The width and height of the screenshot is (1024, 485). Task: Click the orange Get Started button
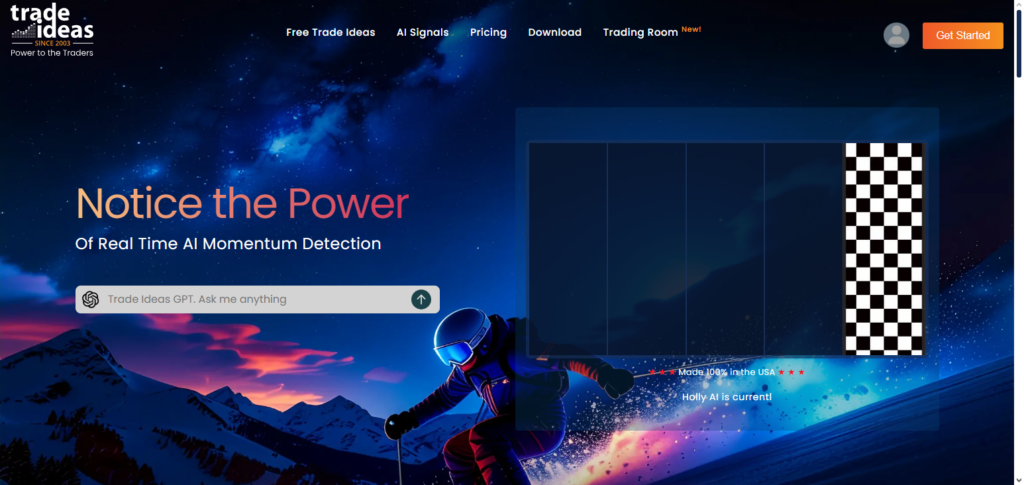(962, 35)
